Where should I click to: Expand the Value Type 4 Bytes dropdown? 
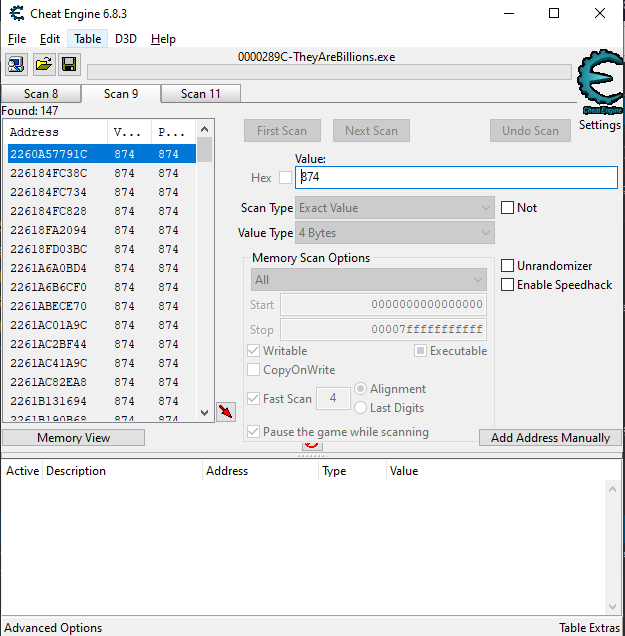[x=395, y=233]
